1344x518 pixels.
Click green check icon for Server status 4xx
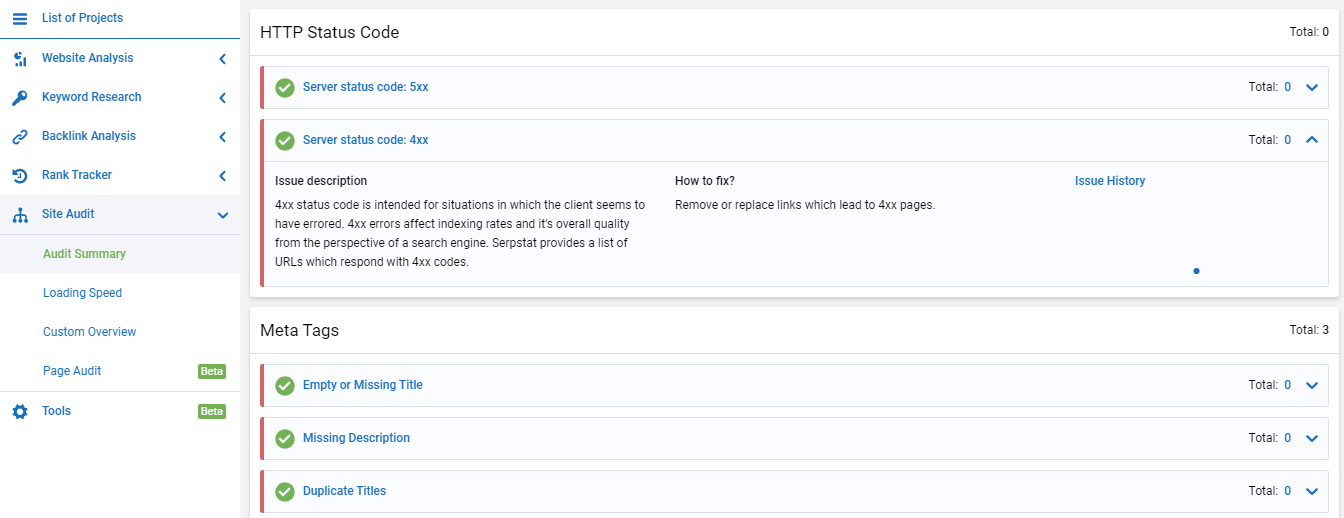(285, 141)
